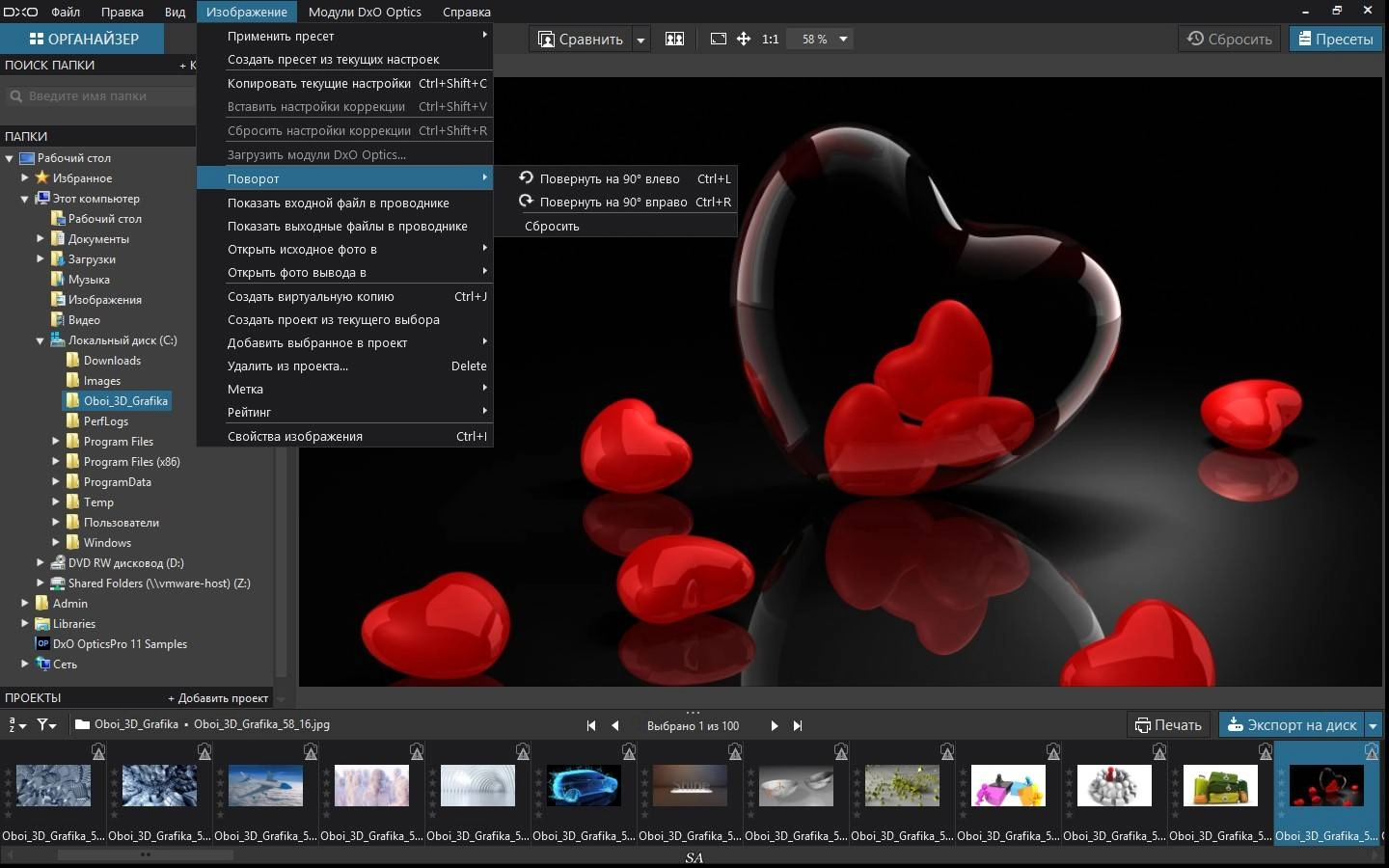Open the Вид menu

click(175, 12)
